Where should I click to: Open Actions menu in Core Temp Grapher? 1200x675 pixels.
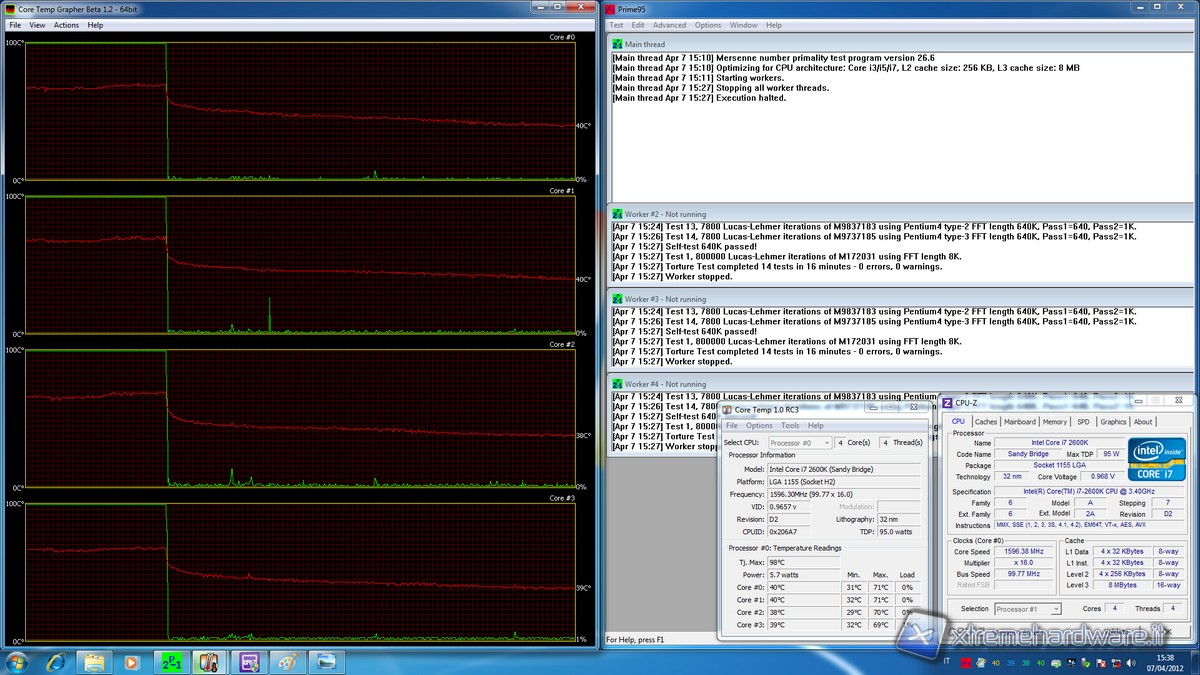(x=66, y=25)
